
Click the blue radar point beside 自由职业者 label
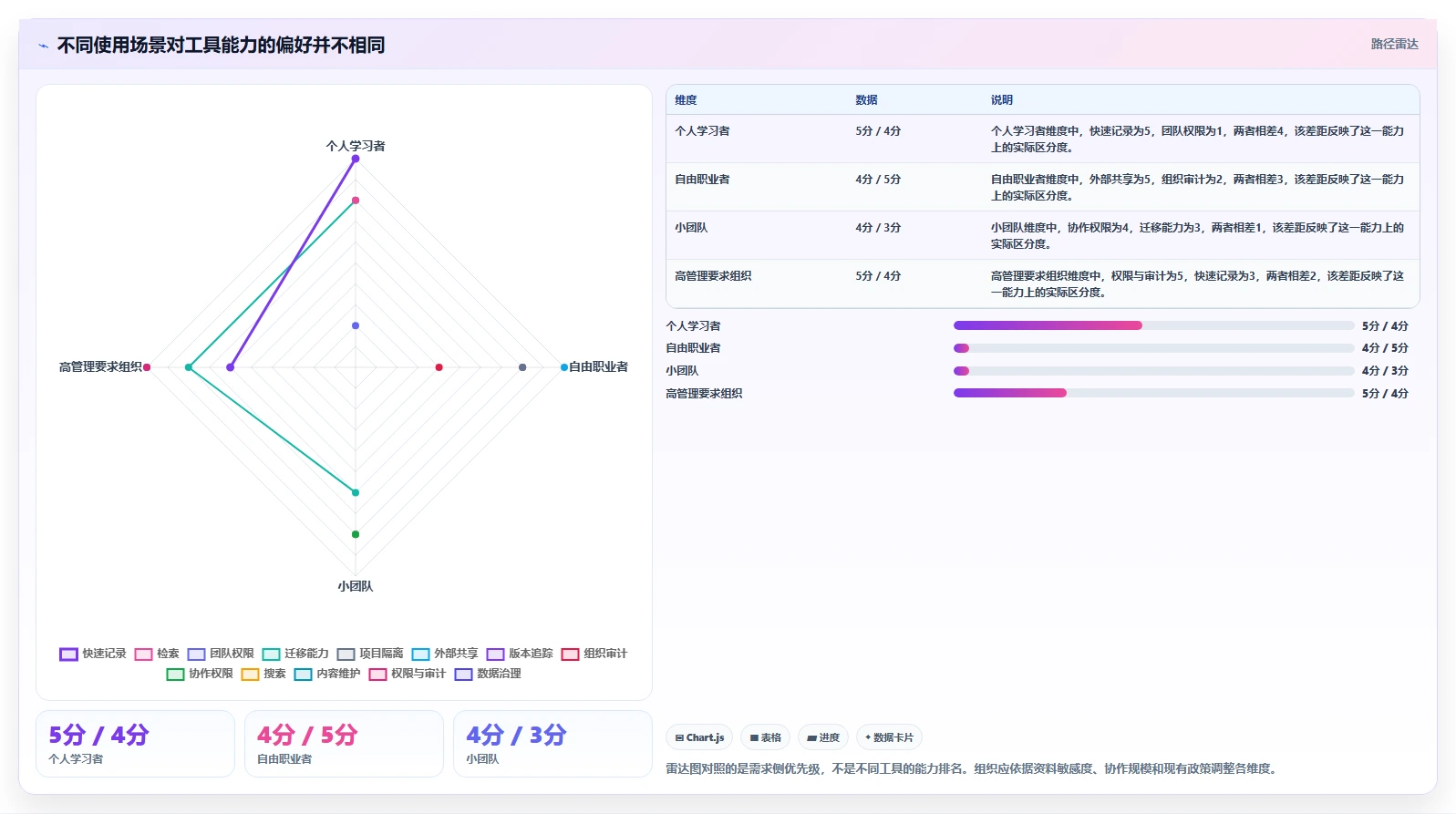coord(564,367)
